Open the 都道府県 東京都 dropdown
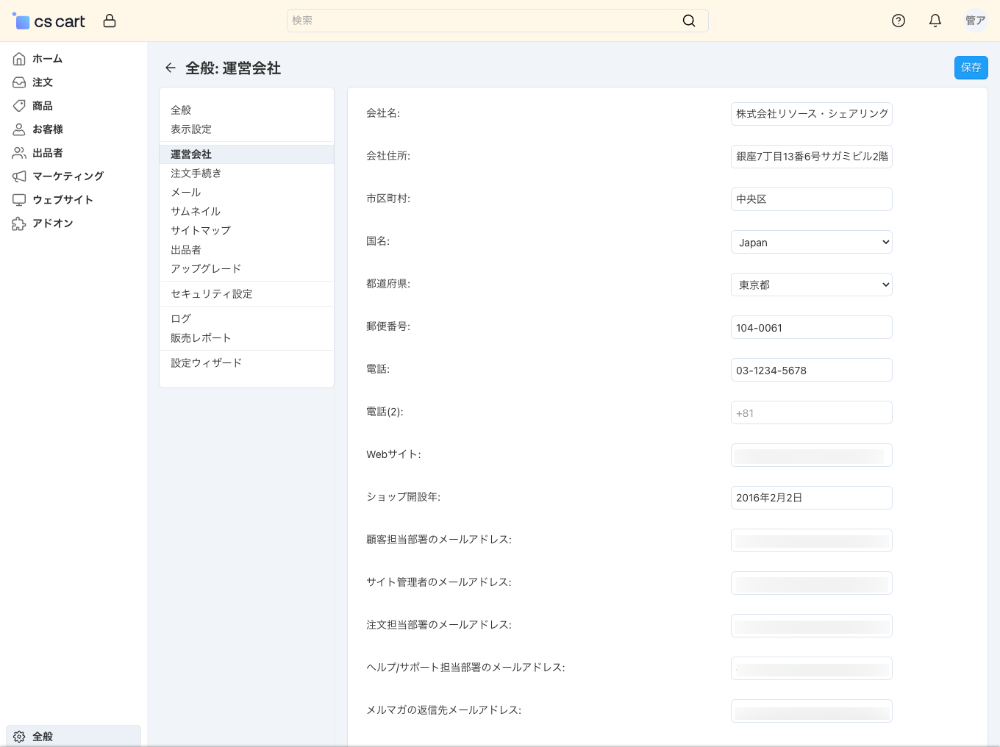This screenshot has height=747, width=1000. tap(811, 285)
